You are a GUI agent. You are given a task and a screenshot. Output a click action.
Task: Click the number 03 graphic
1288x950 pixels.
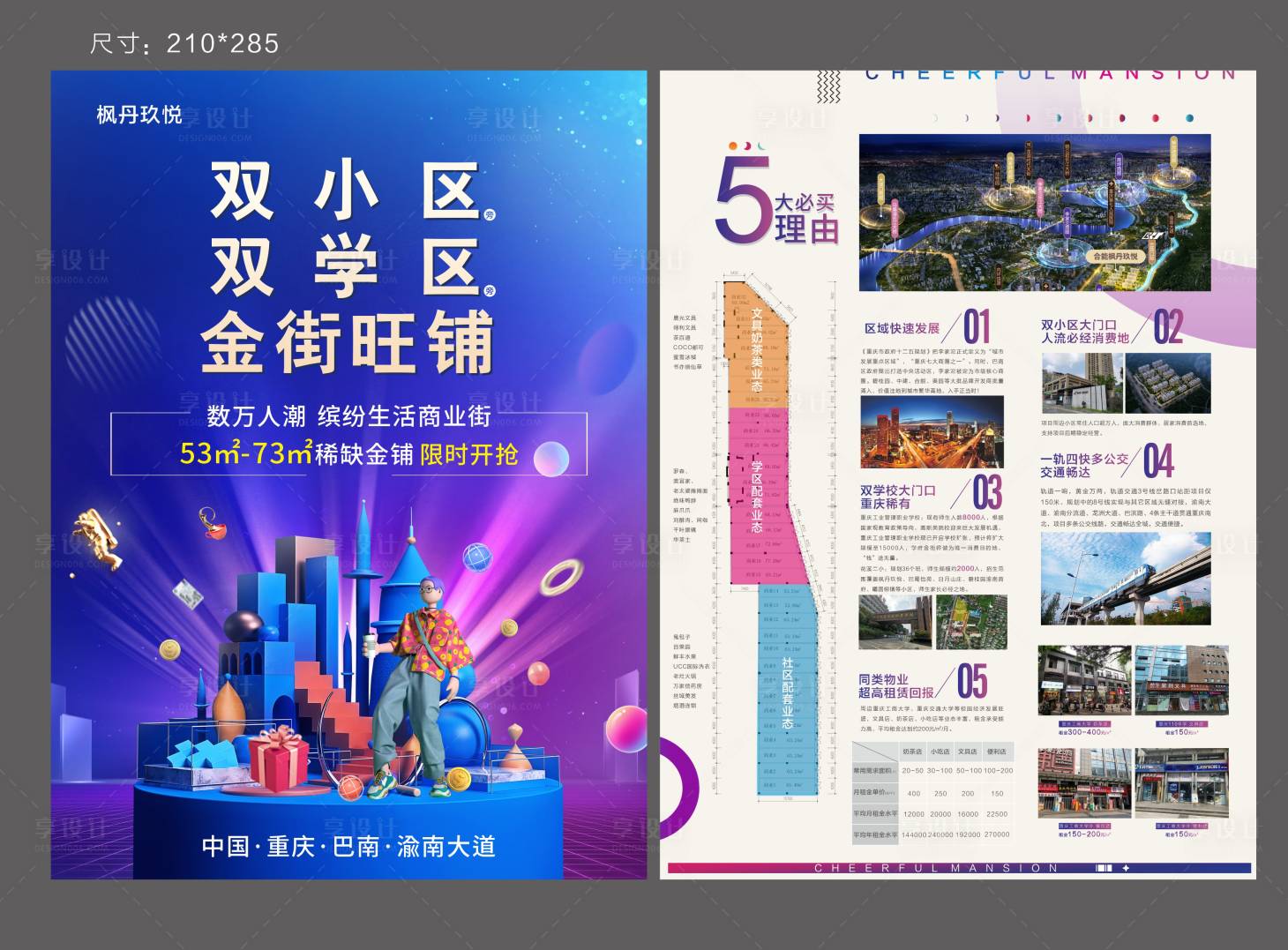pyautogui.click(x=987, y=492)
